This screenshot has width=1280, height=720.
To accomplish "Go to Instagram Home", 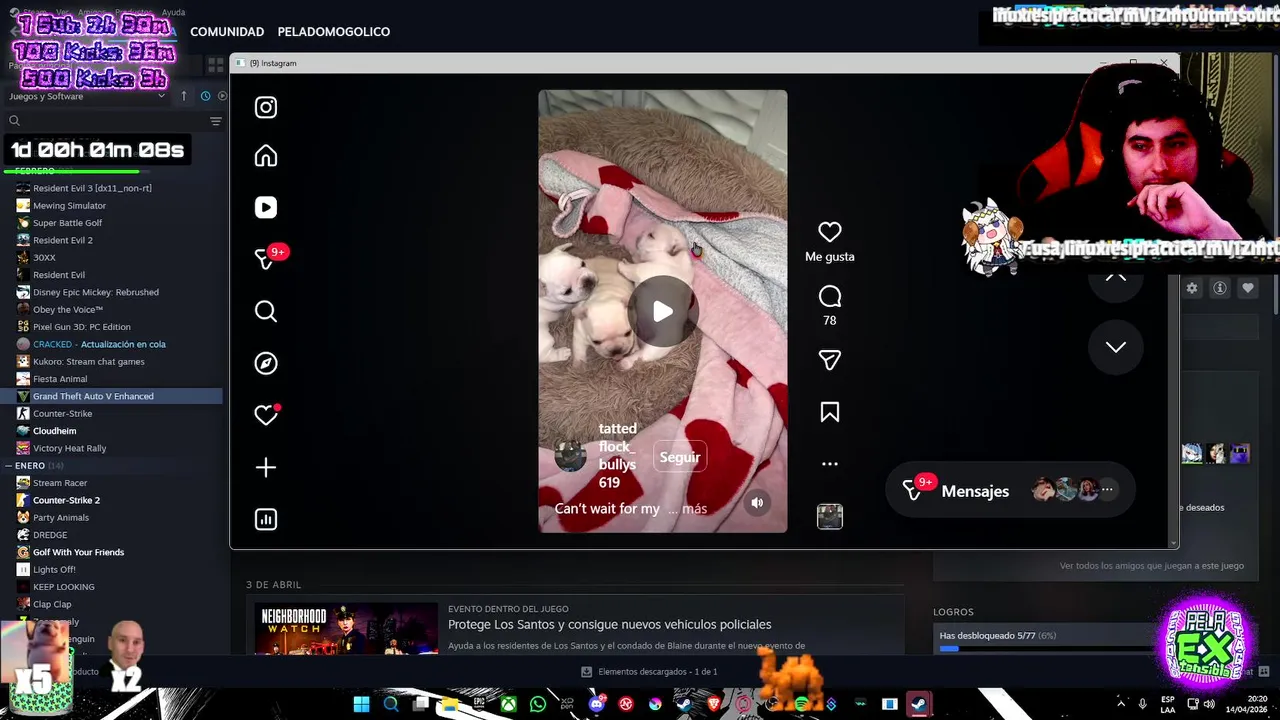I will pos(266,156).
